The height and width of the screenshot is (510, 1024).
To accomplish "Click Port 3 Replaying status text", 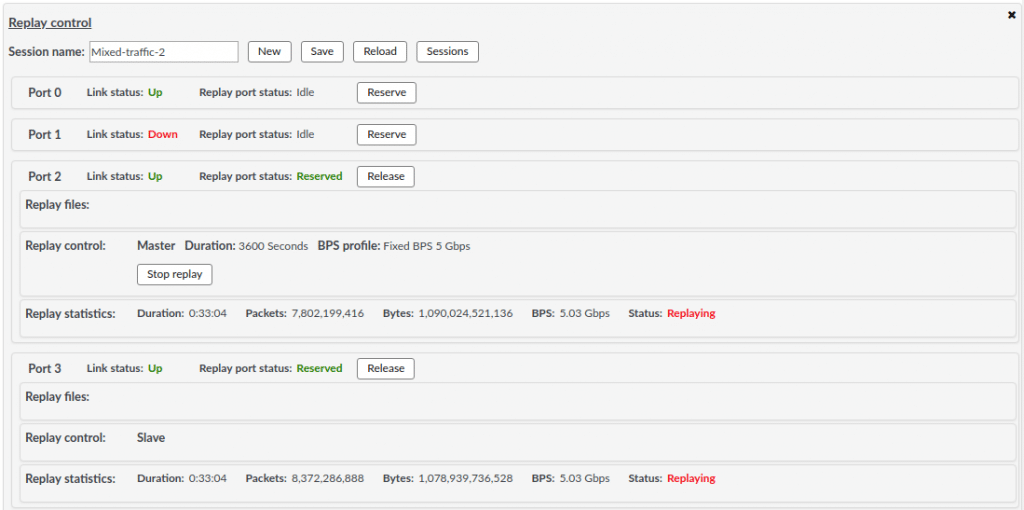I will [x=691, y=479].
